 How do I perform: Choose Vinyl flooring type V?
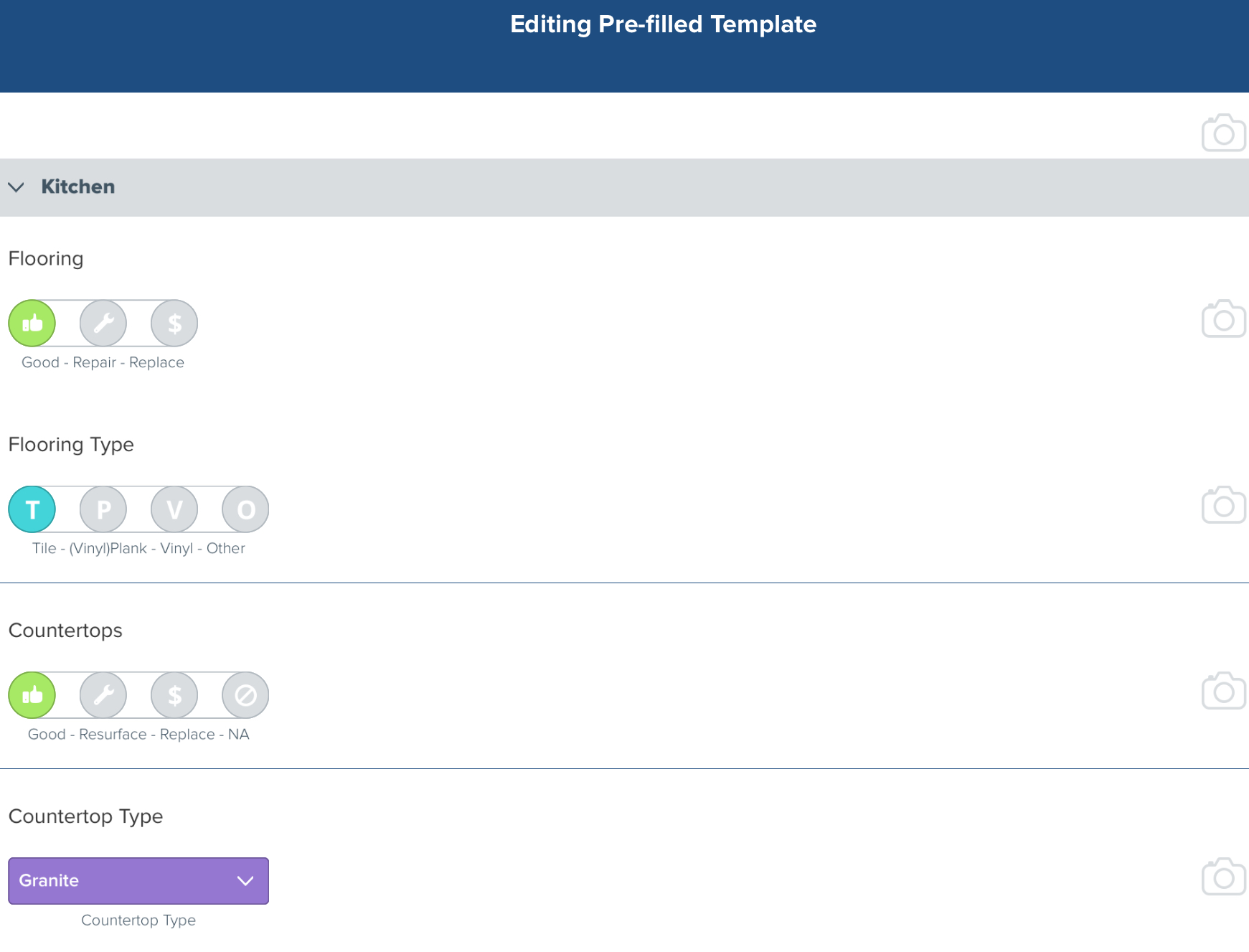click(x=174, y=509)
